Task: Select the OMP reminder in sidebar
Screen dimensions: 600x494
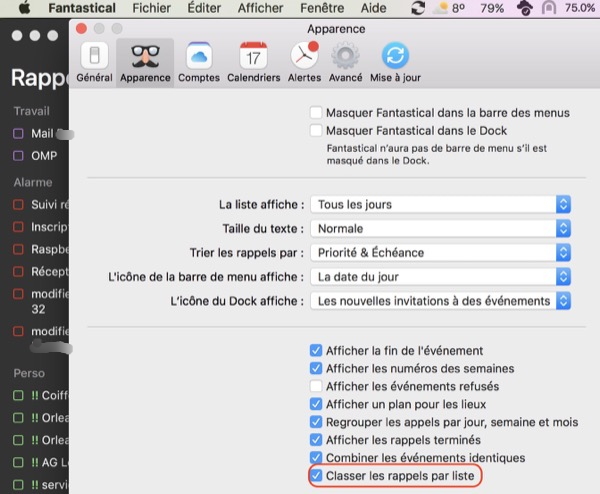Action: (44, 156)
